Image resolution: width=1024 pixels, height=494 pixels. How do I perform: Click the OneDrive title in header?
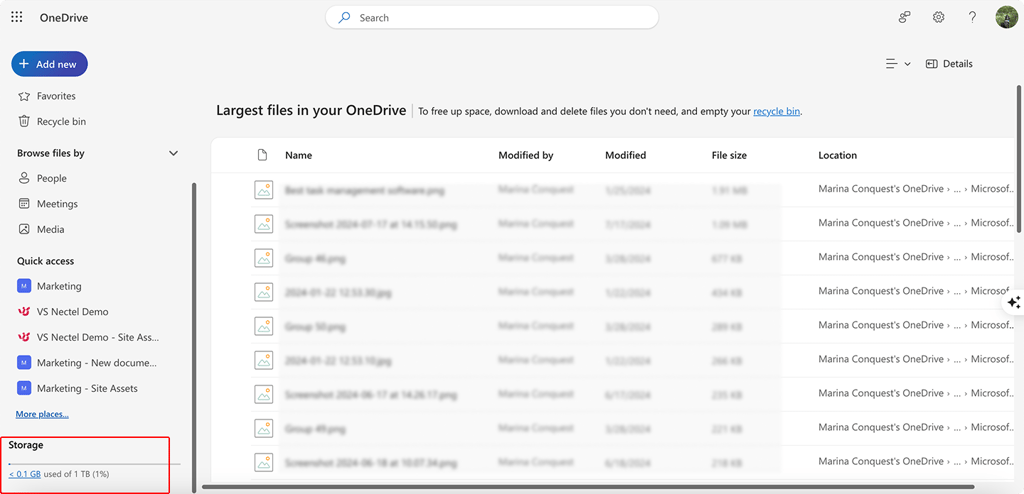point(64,18)
